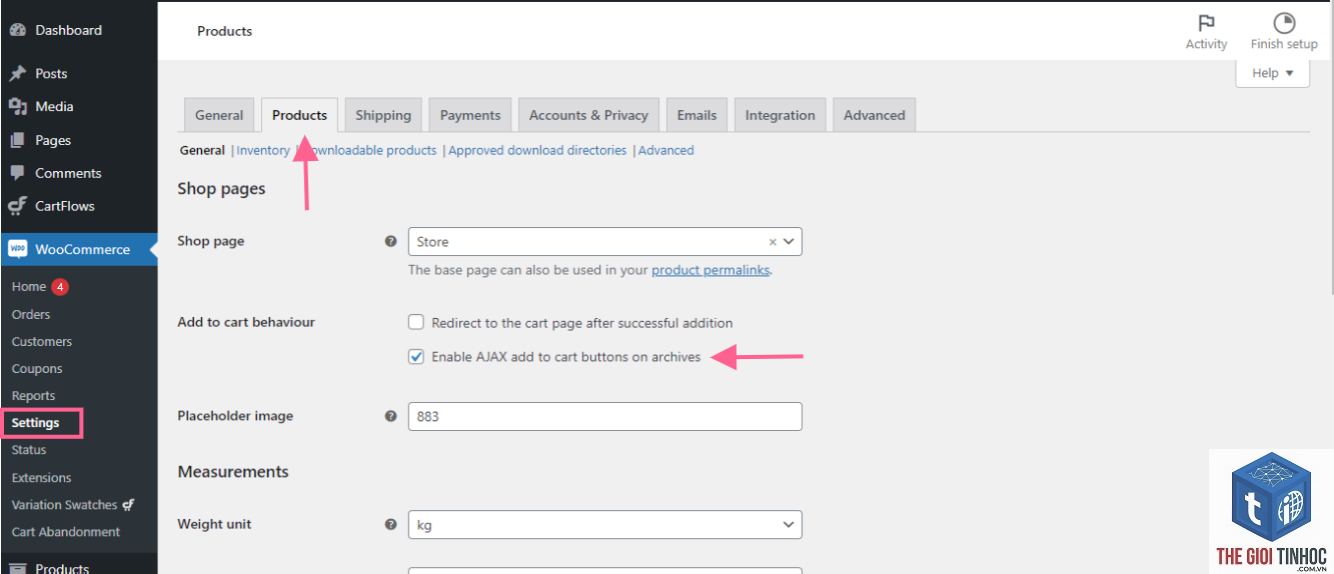
Task: Open the Activity flag icon
Action: pos(1206,23)
